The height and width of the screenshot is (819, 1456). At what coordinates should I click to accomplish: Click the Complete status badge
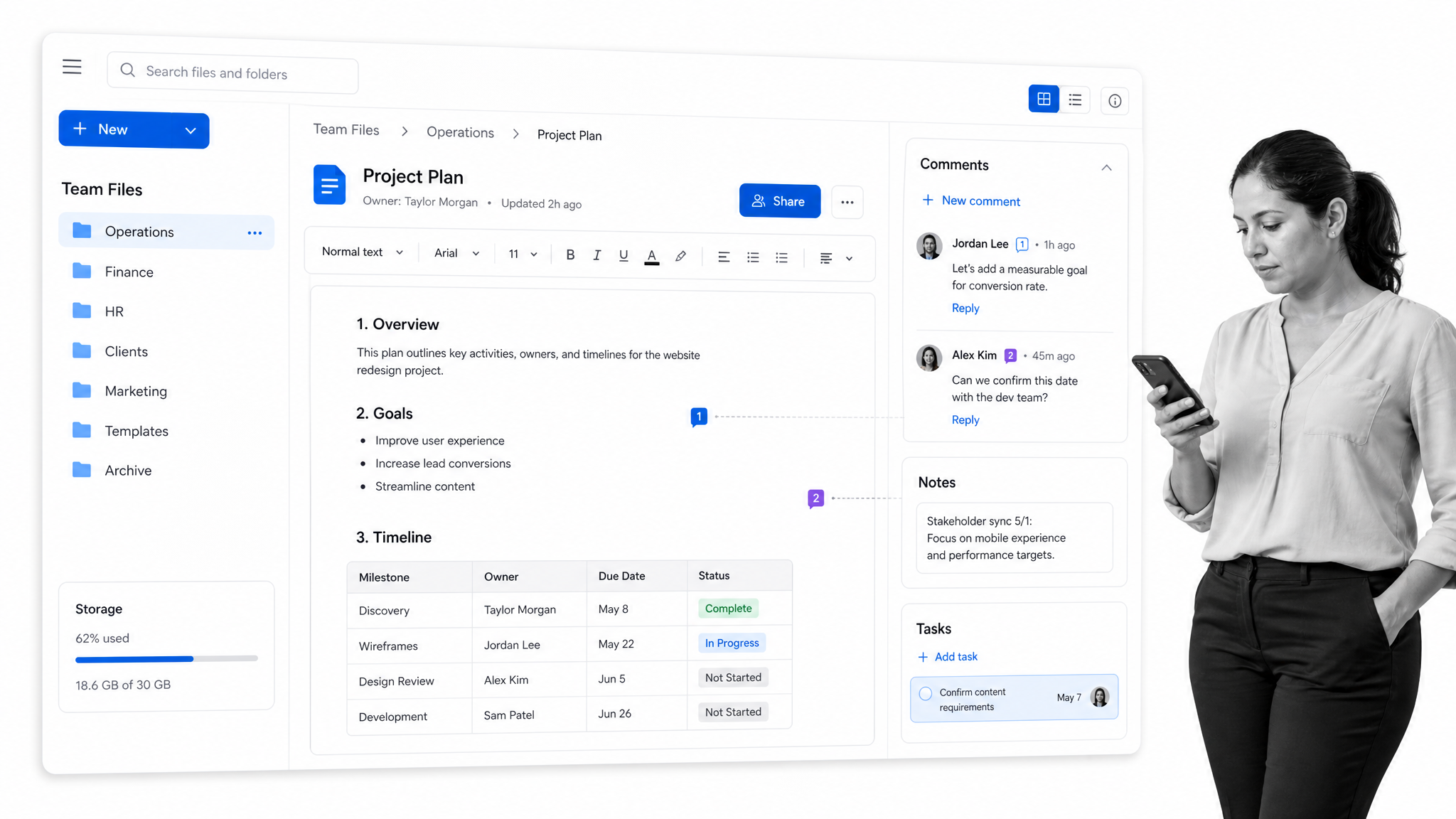coord(728,609)
